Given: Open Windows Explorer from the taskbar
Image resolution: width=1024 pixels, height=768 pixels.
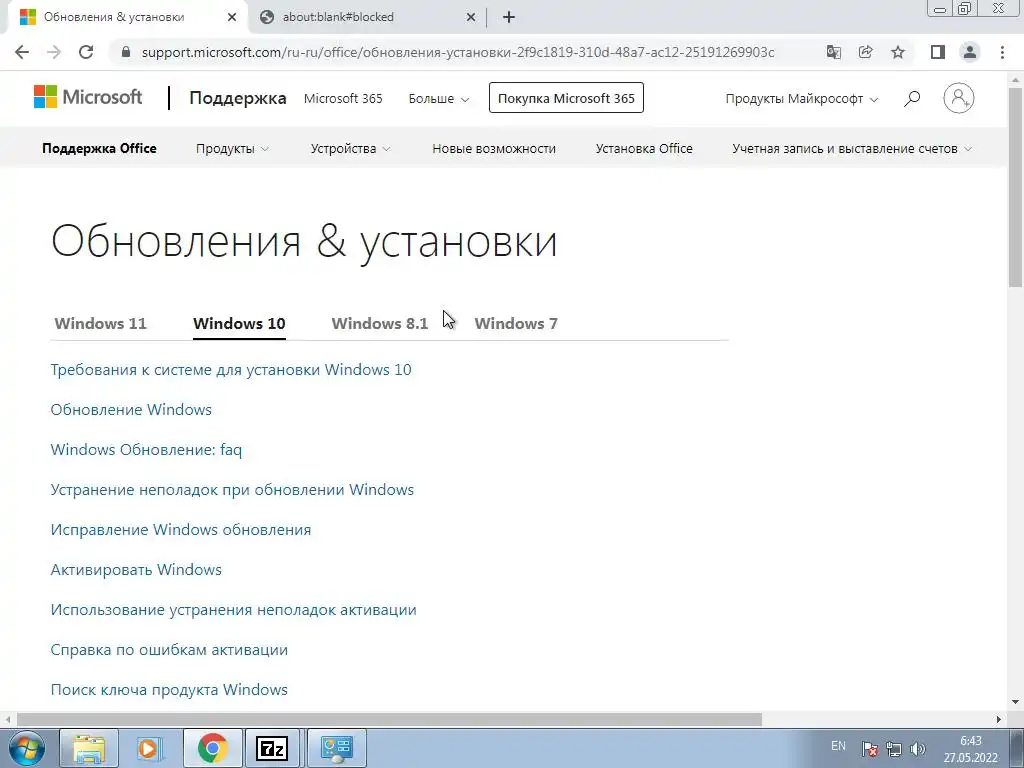Looking at the screenshot, I should [x=89, y=748].
